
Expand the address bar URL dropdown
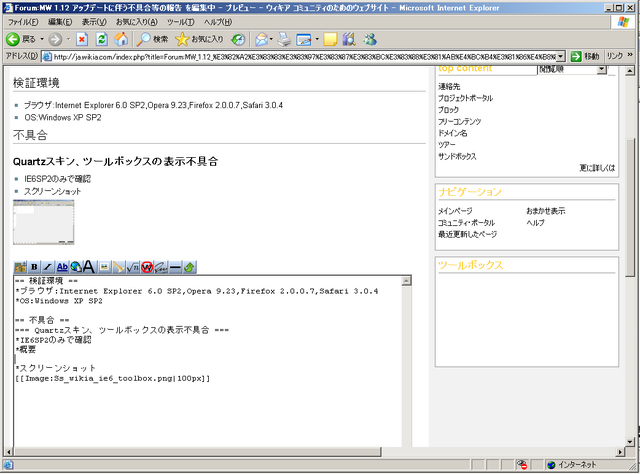[x=561, y=56]
